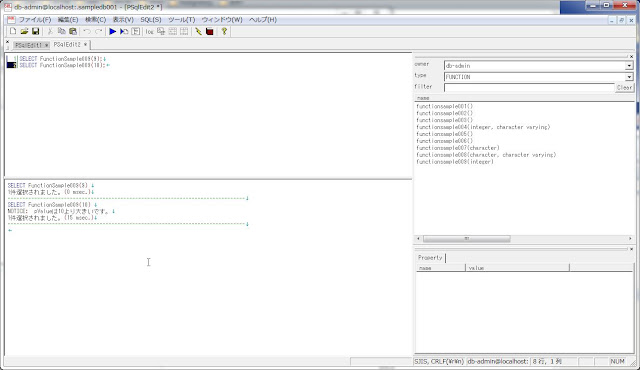Run SQL with the play-and-refresh icon
This screenshot has width=640, height=370.
pos(124,31)
